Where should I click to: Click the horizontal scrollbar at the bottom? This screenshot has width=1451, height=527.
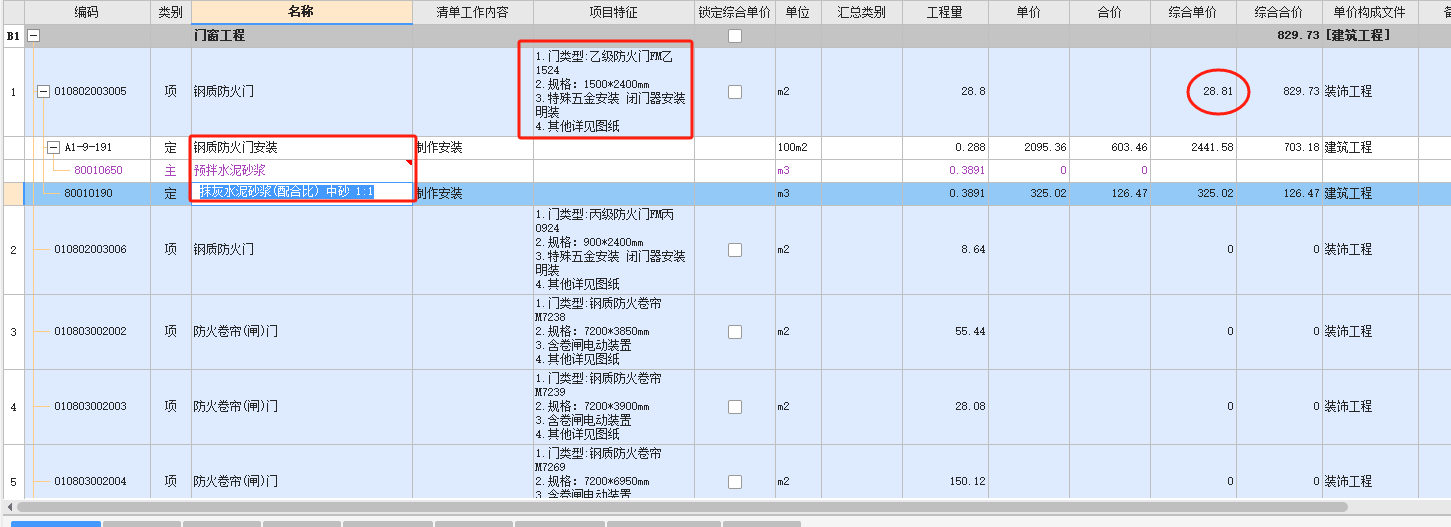pyautogui.click(x=700, y=508)
